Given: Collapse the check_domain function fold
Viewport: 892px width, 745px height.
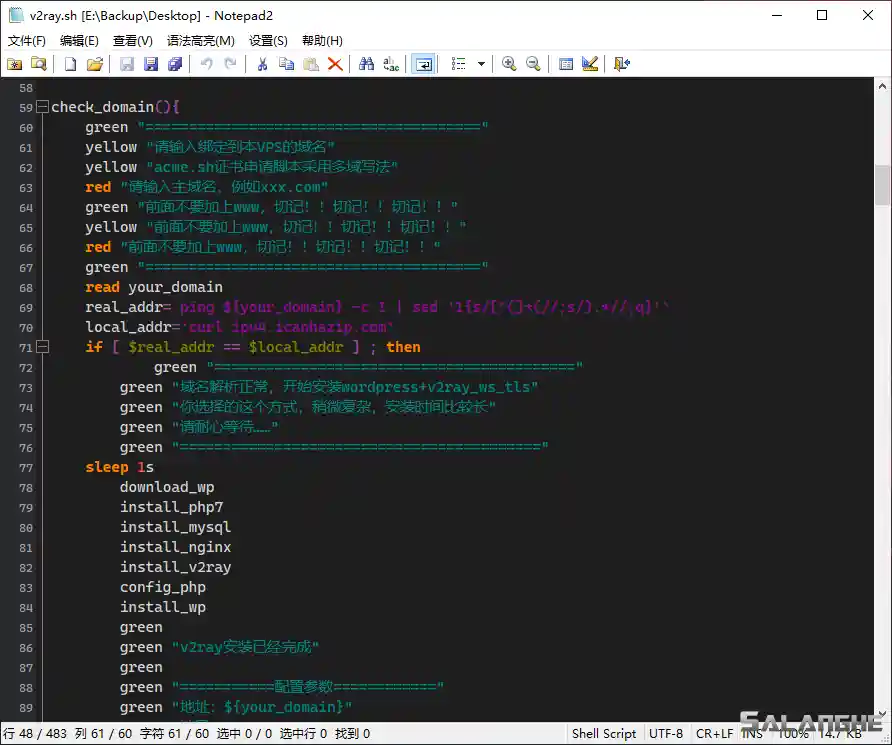Looking at the screenshot, I should click(x=41, y=105).
